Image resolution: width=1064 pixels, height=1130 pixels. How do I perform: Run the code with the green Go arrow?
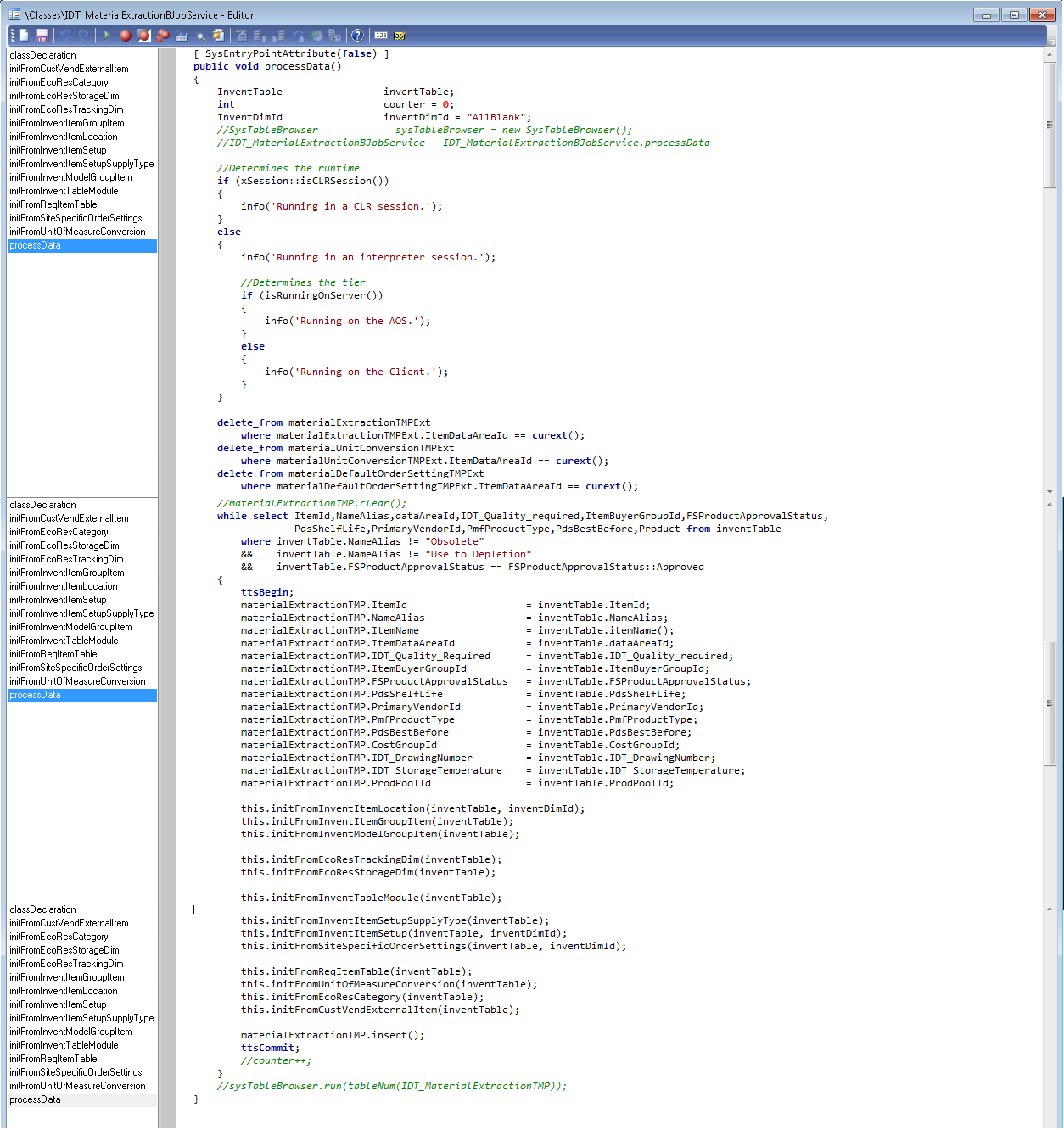[107, 35]
